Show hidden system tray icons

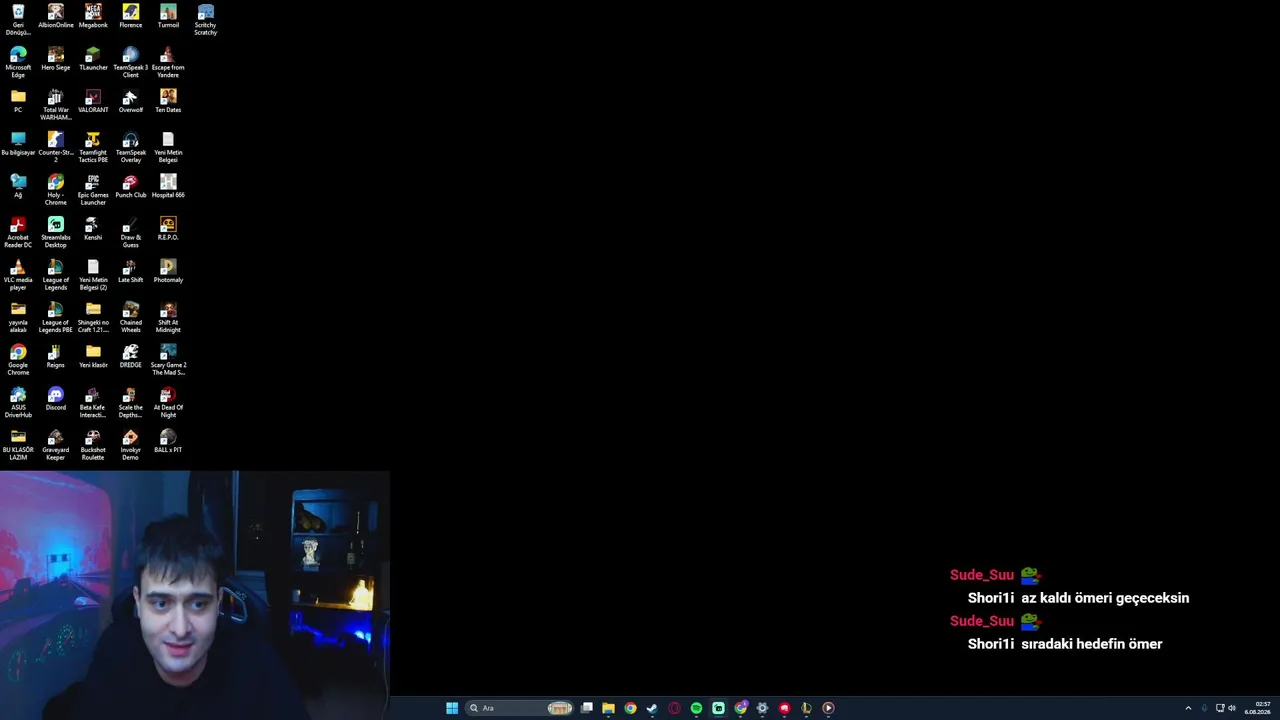pyautogui.click(x=1188, y=708)
